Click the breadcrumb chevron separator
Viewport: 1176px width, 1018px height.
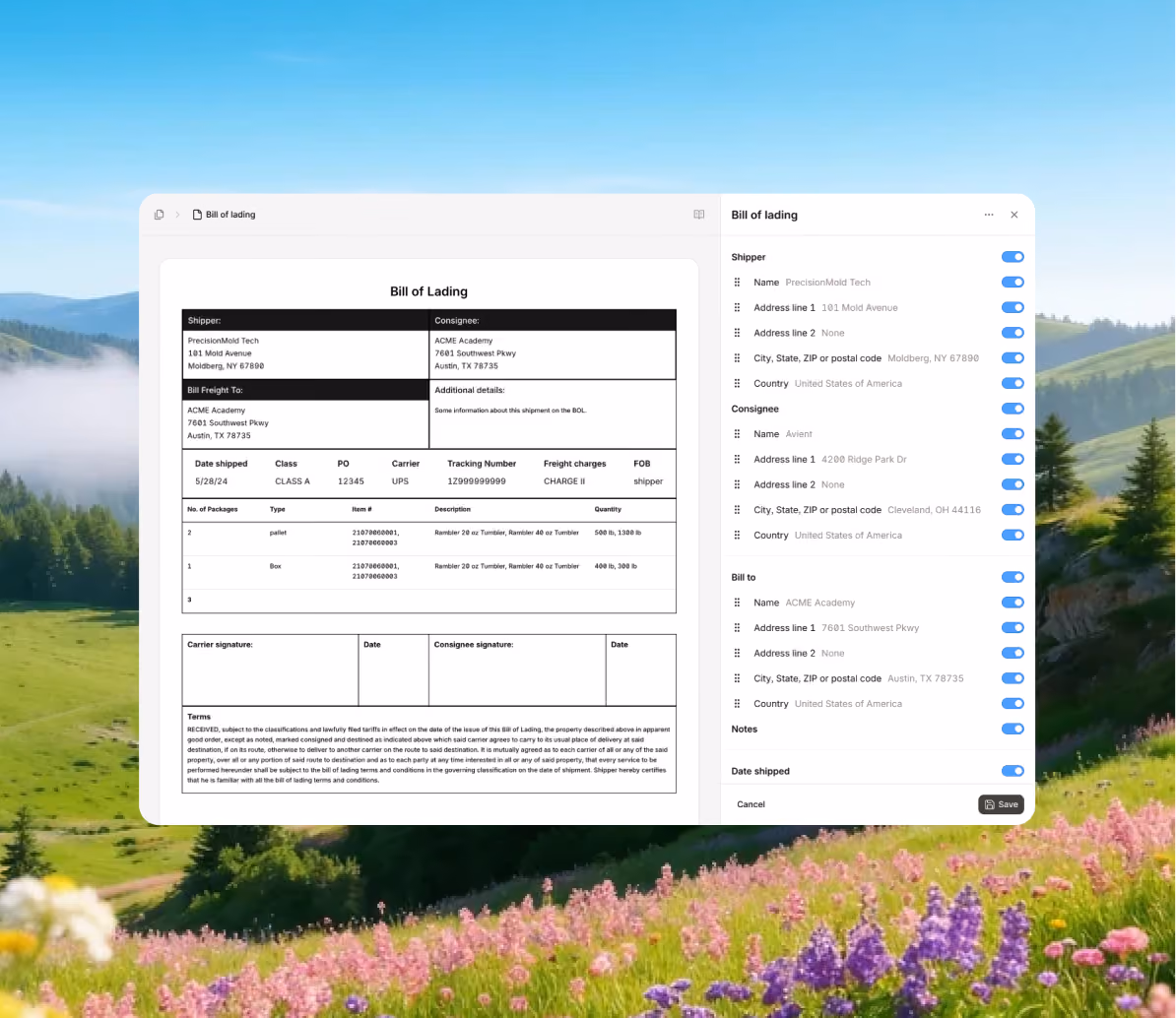pos(177,215)
